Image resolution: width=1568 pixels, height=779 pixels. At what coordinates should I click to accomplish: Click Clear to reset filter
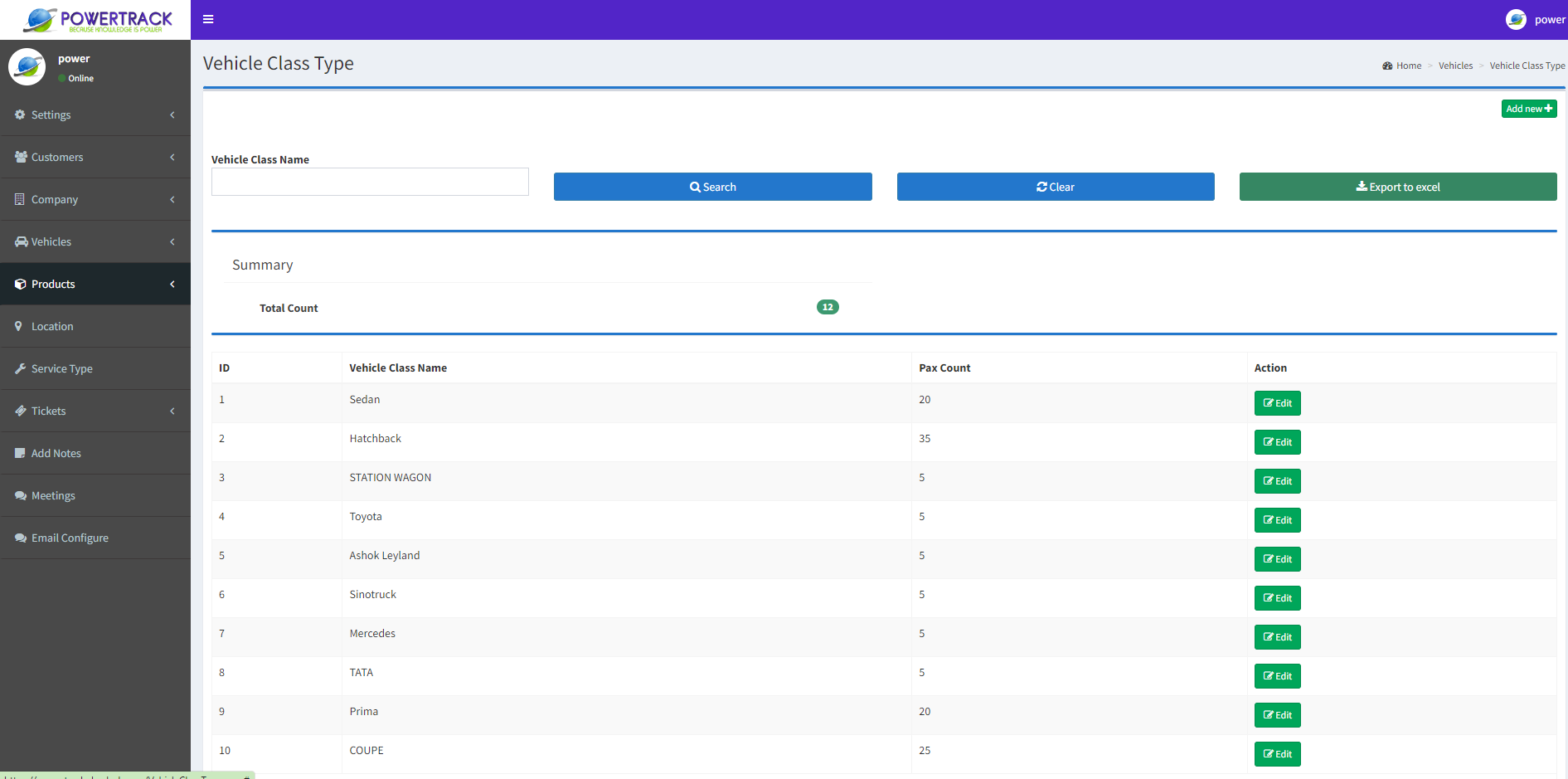click(1055, 187)
